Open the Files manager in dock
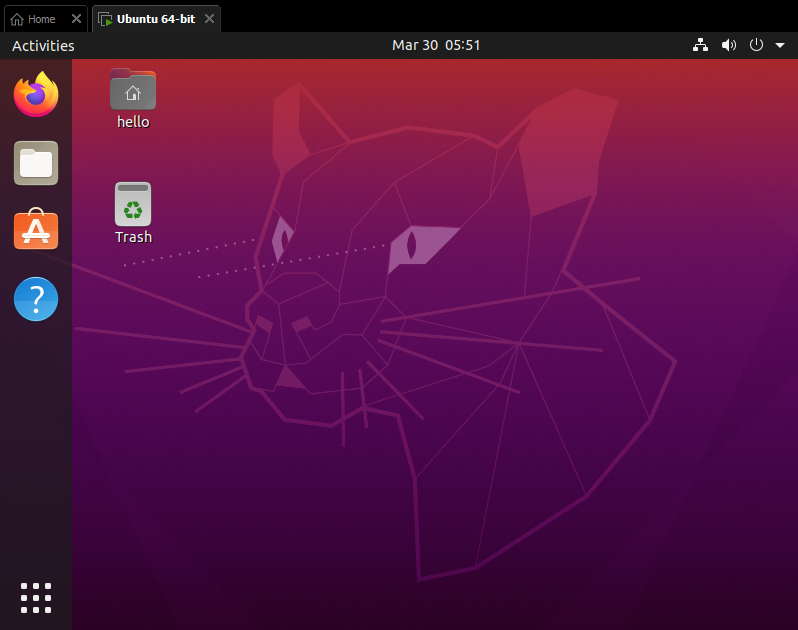The height and width of the screenshot is (630, 798). [36, 163]
